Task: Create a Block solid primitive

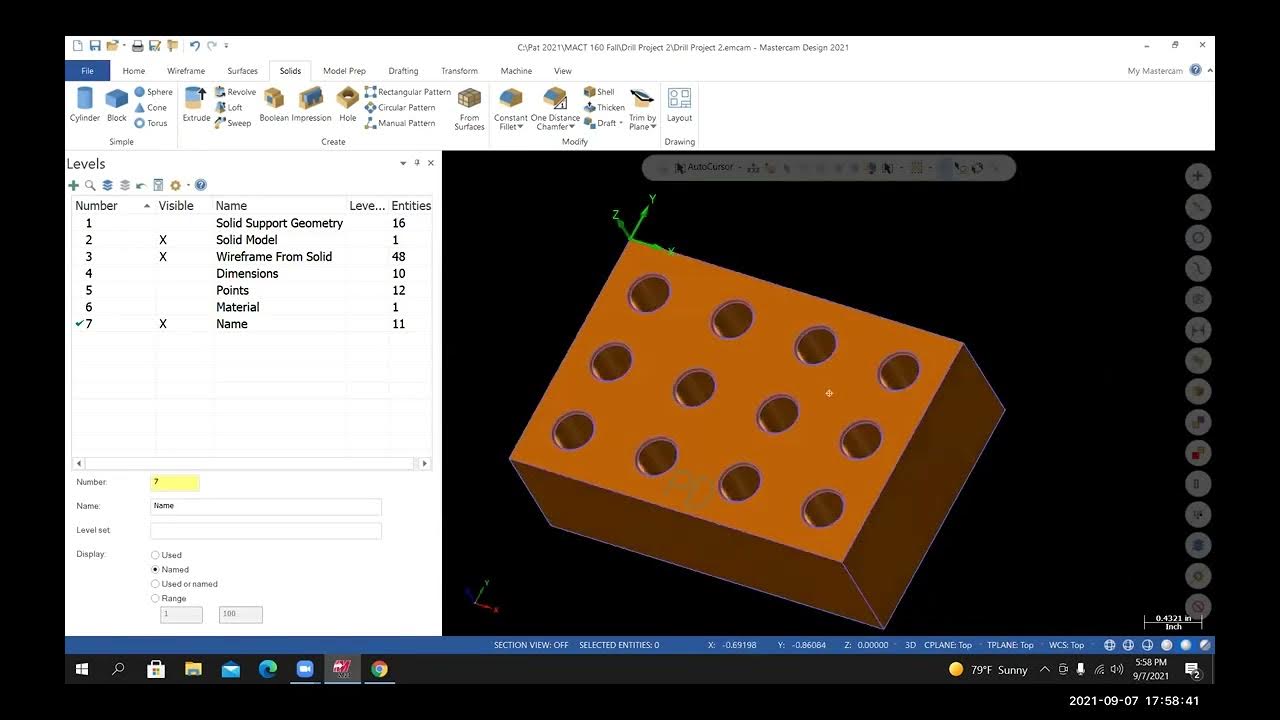Action: pyautogui.click(x=117, y=104)
